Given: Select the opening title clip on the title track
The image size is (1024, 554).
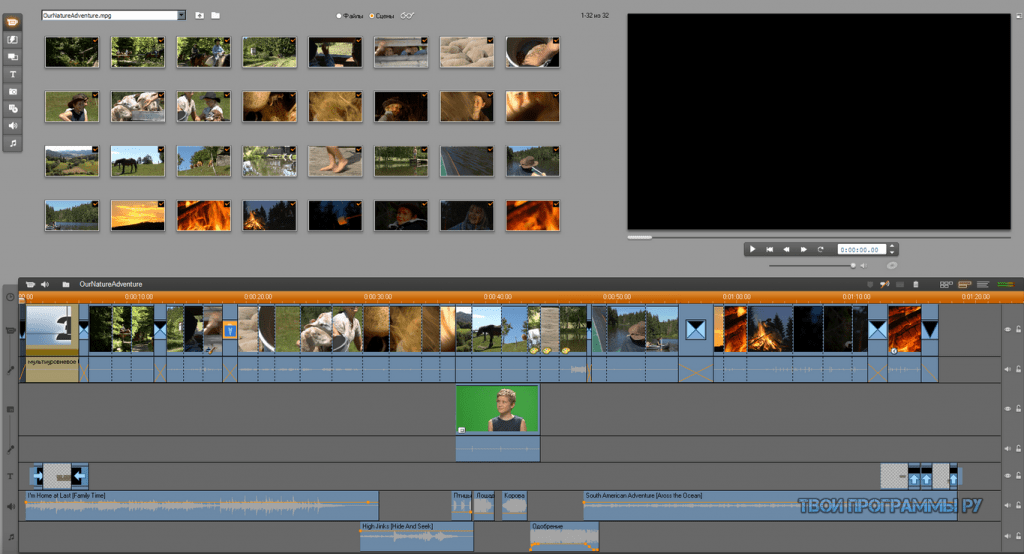Looking at the screenshot, I should tap(57, 476).
